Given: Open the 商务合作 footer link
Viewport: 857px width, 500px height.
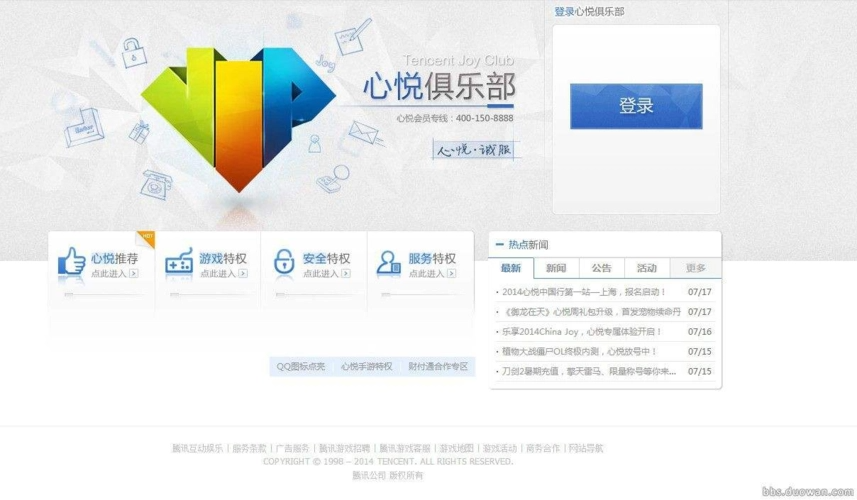Looking at the screenshot, I should [x=543, y=448].
